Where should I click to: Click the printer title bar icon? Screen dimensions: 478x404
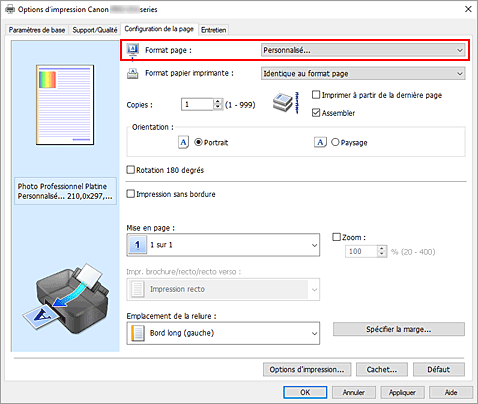pyautogui.click(x=10, y=9)
